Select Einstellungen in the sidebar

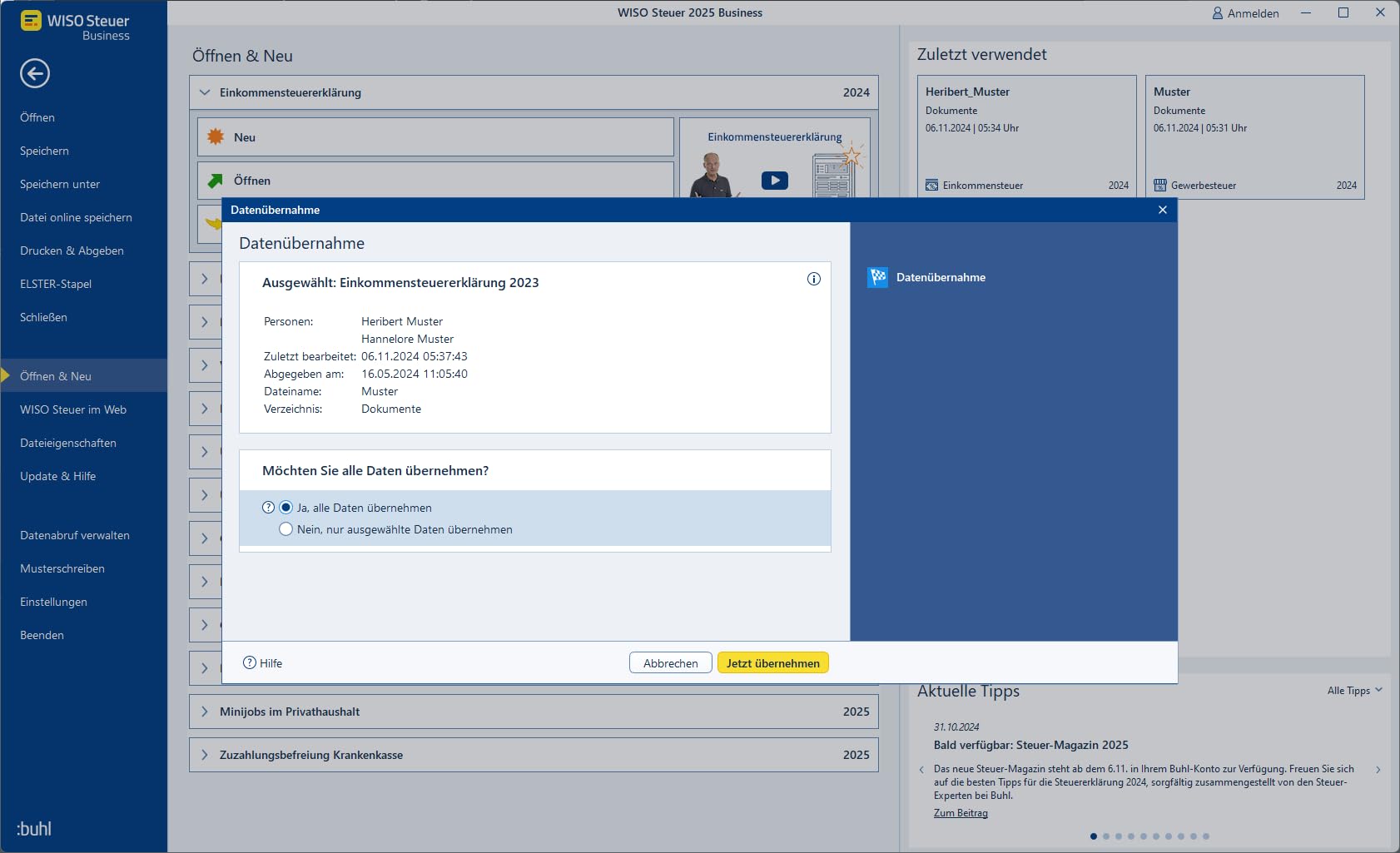coord(53,602)
